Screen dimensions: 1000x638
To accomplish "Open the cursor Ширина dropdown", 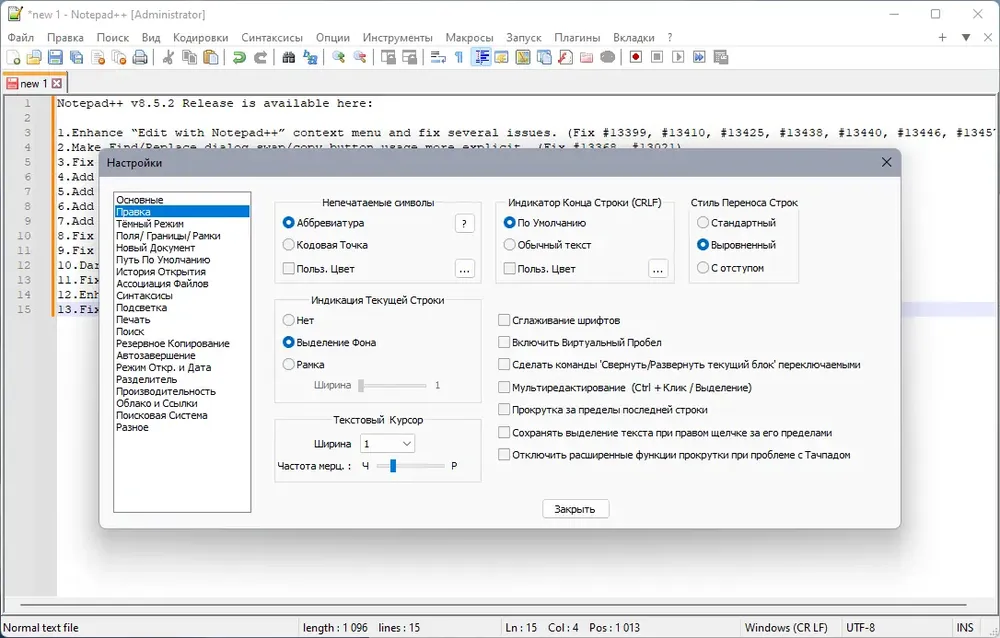I will coord(387,443).
